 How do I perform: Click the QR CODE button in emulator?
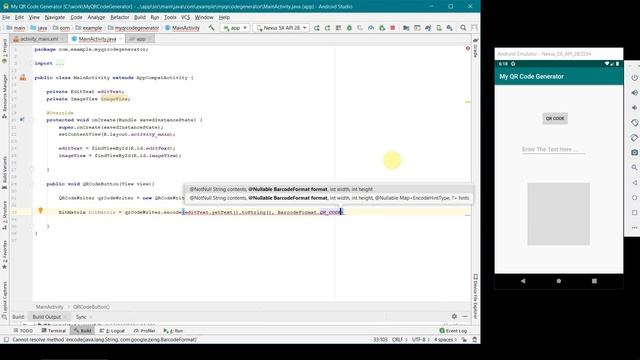pyautogui.click(x=555, y=118)
